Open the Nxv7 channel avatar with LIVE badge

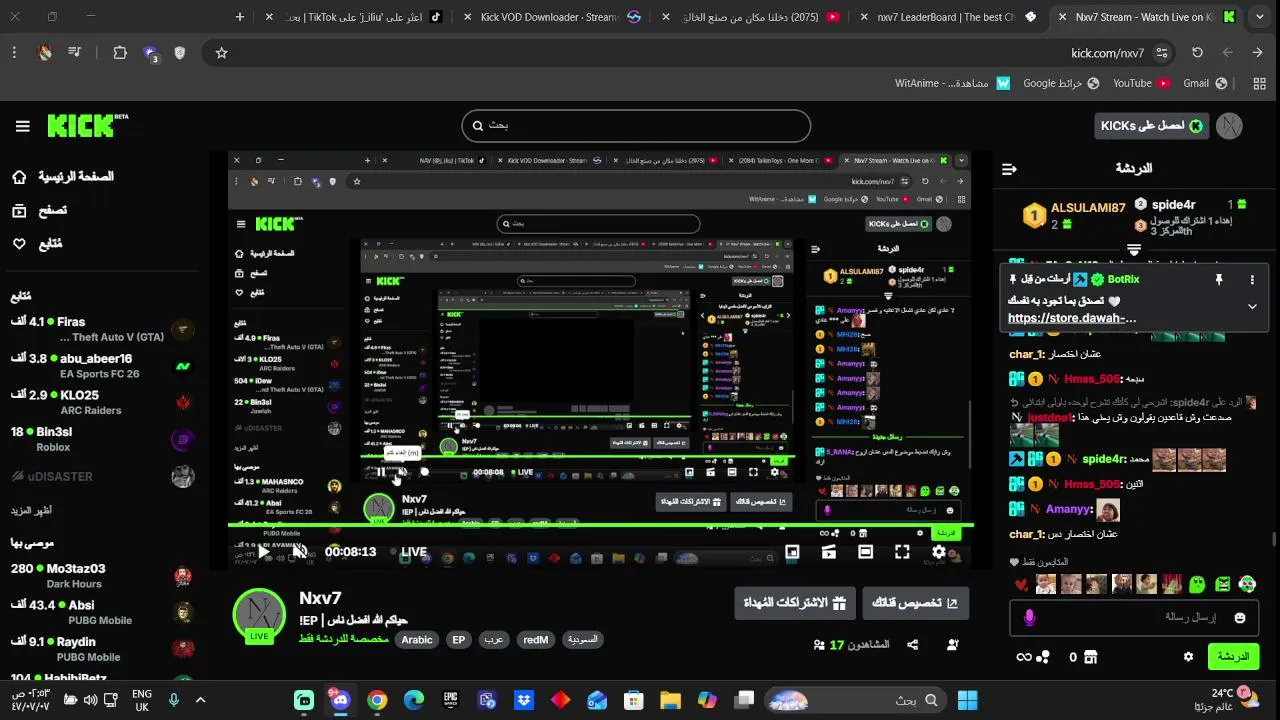tap(259, 616)
